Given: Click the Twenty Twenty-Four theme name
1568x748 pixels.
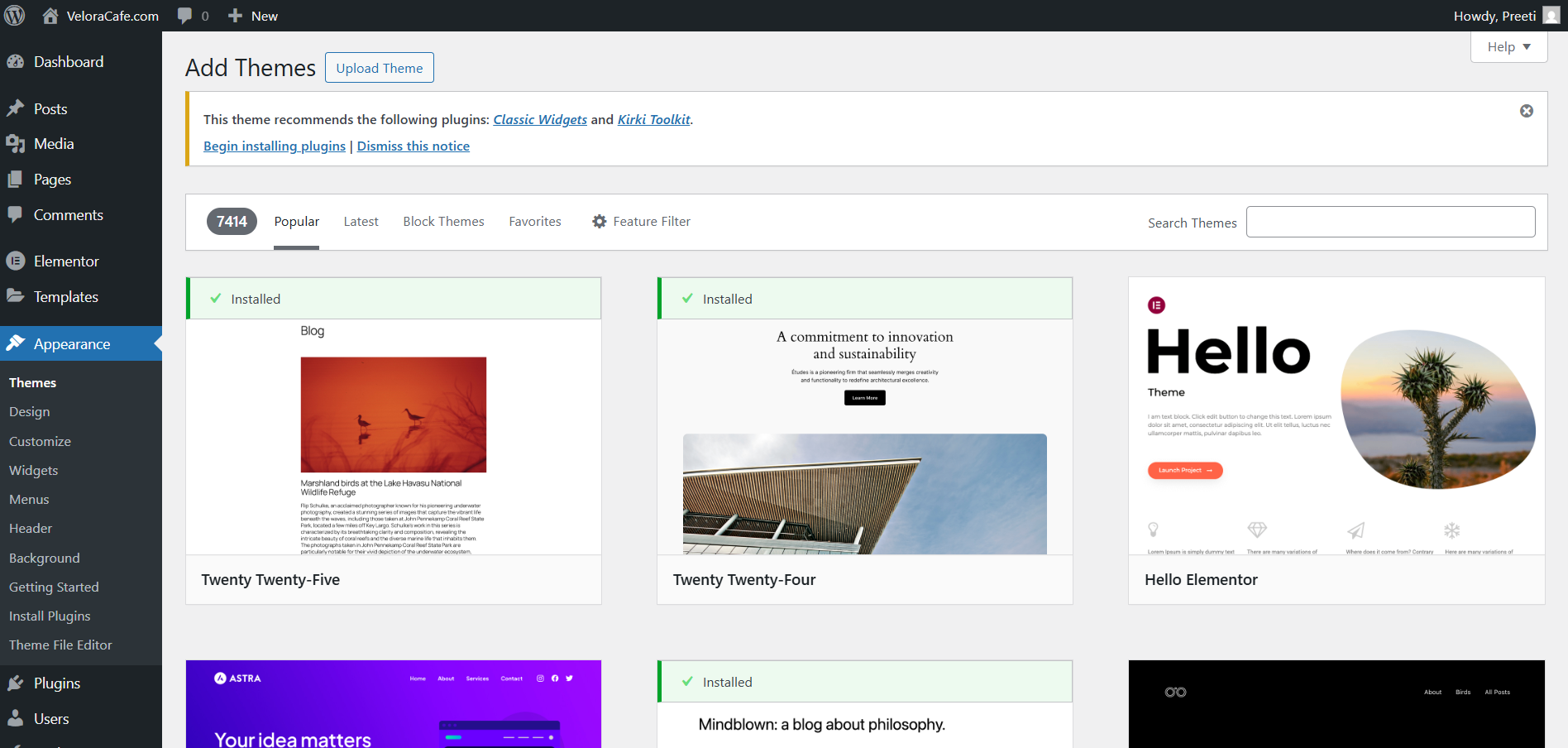Looking at the screenshot, I should pyautogui.click(x=744, y=580).
